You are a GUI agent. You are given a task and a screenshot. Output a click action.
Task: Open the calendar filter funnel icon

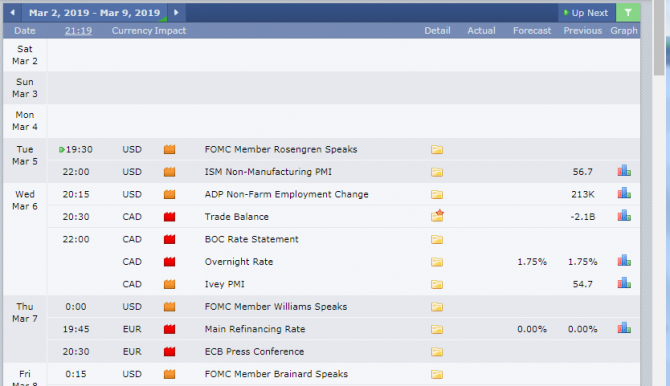click(x=628, y=13)
